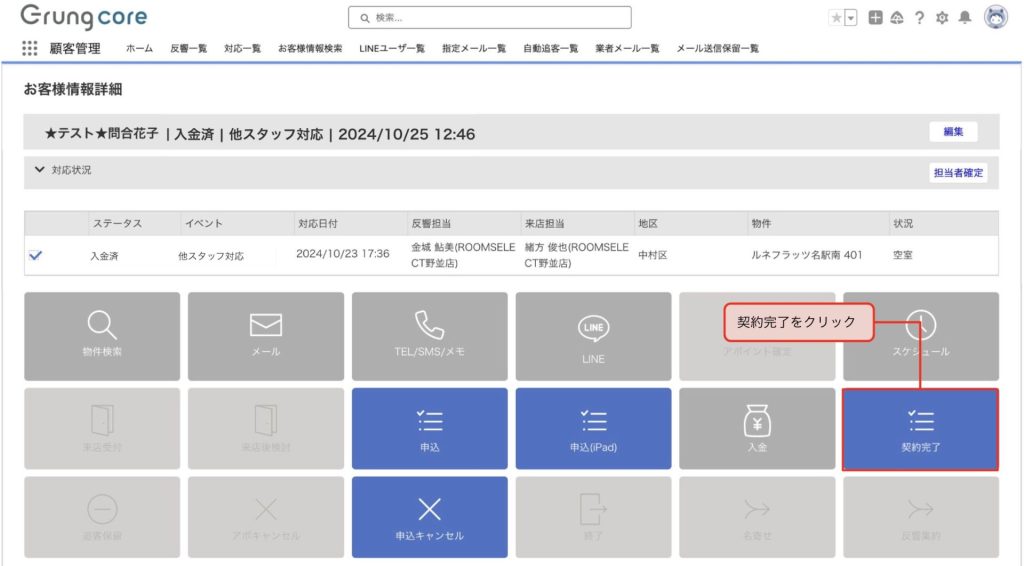Viewport: 1024px width, 566px height.
Task: Open the app launcher grid menu
Action: (29, 48)
